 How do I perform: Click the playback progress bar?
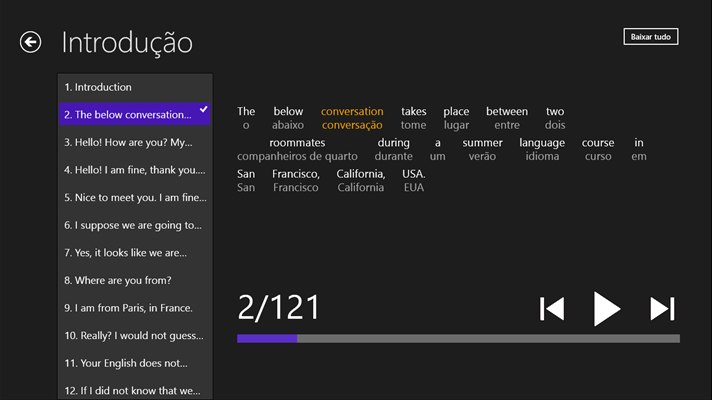[x=458, y=338]
